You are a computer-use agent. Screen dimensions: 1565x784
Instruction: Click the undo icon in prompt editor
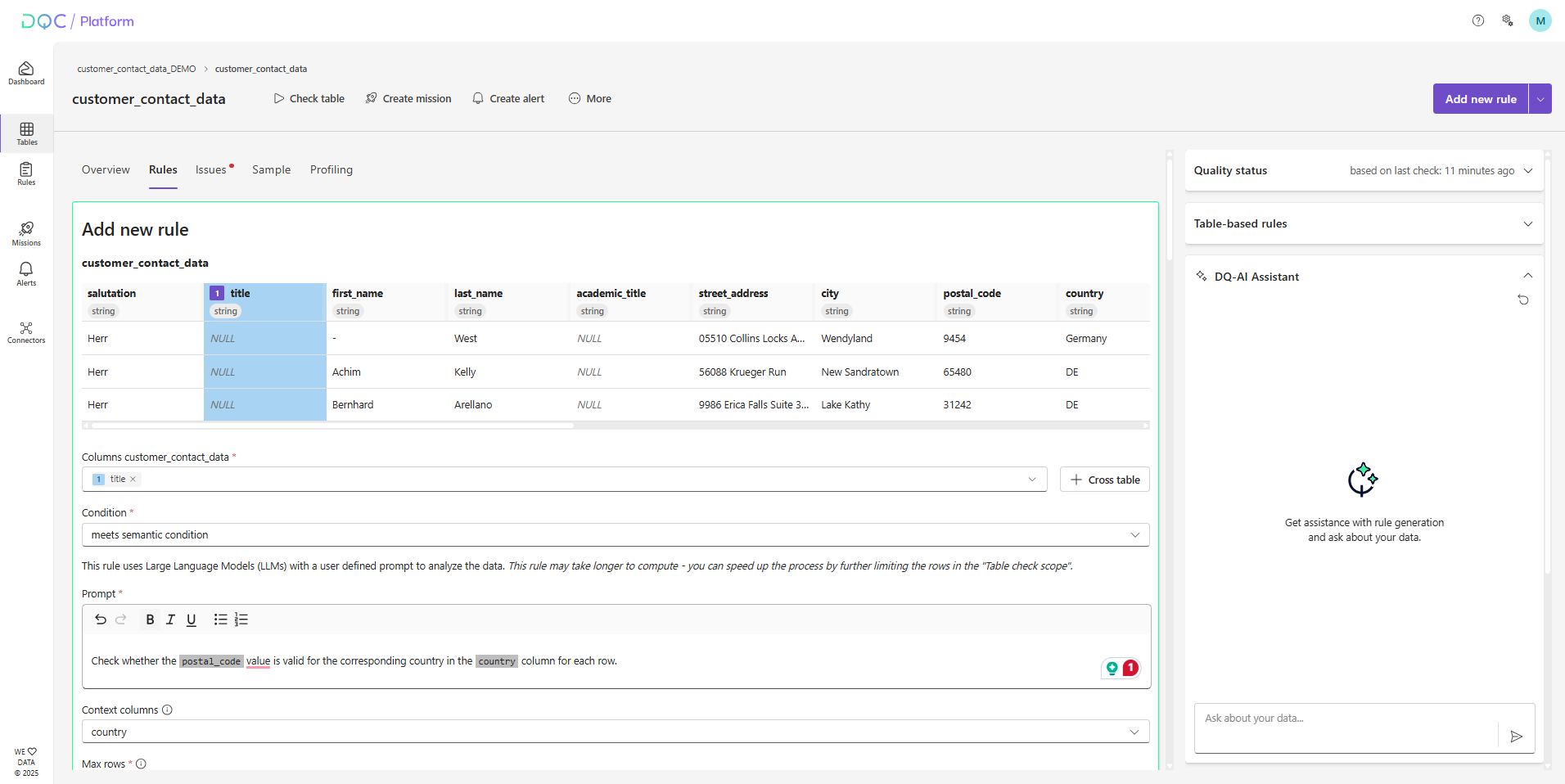[x=101, y=620]
